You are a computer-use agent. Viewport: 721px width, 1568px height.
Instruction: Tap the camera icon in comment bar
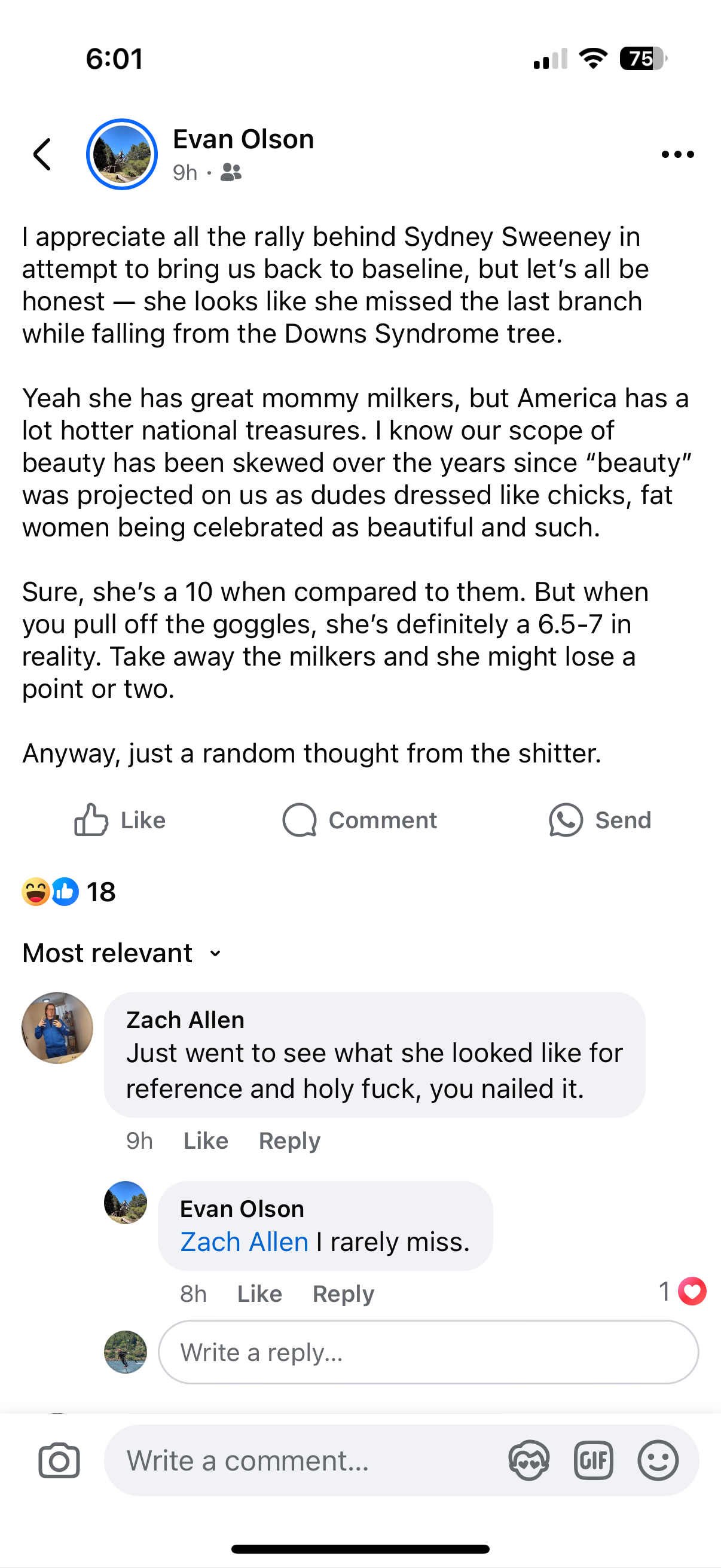(x=59, y=1460)
